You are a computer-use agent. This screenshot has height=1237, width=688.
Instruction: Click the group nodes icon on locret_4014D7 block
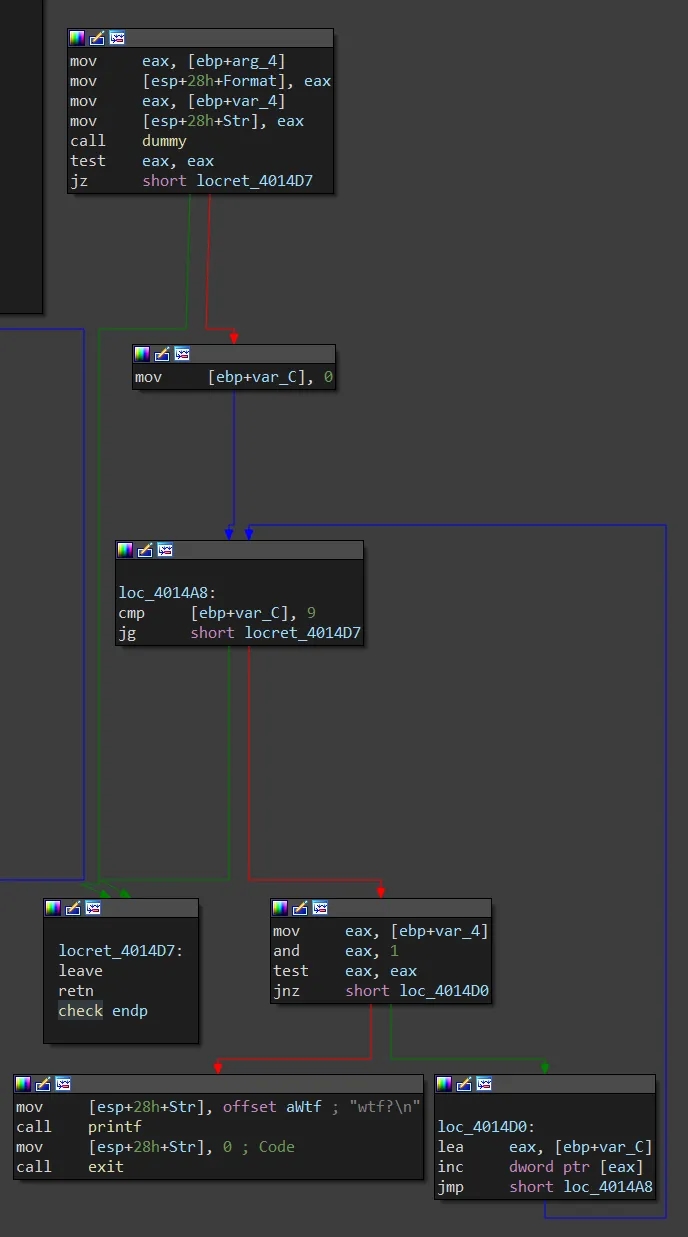[93, 908]
